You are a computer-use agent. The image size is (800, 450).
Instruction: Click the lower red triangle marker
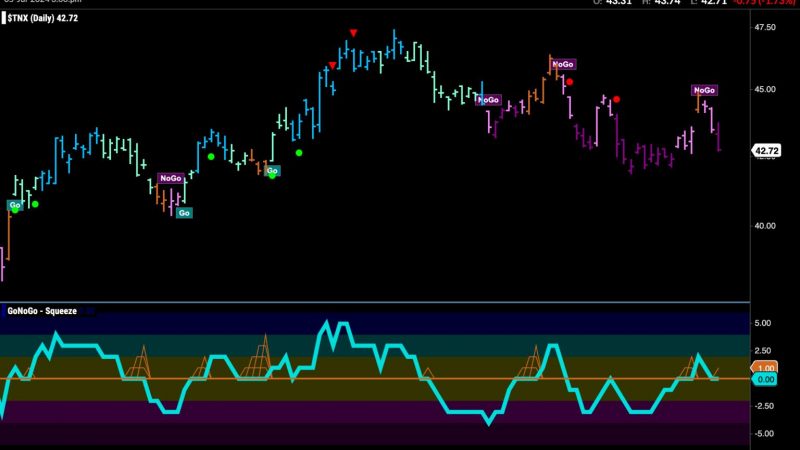tap(333, 66)
